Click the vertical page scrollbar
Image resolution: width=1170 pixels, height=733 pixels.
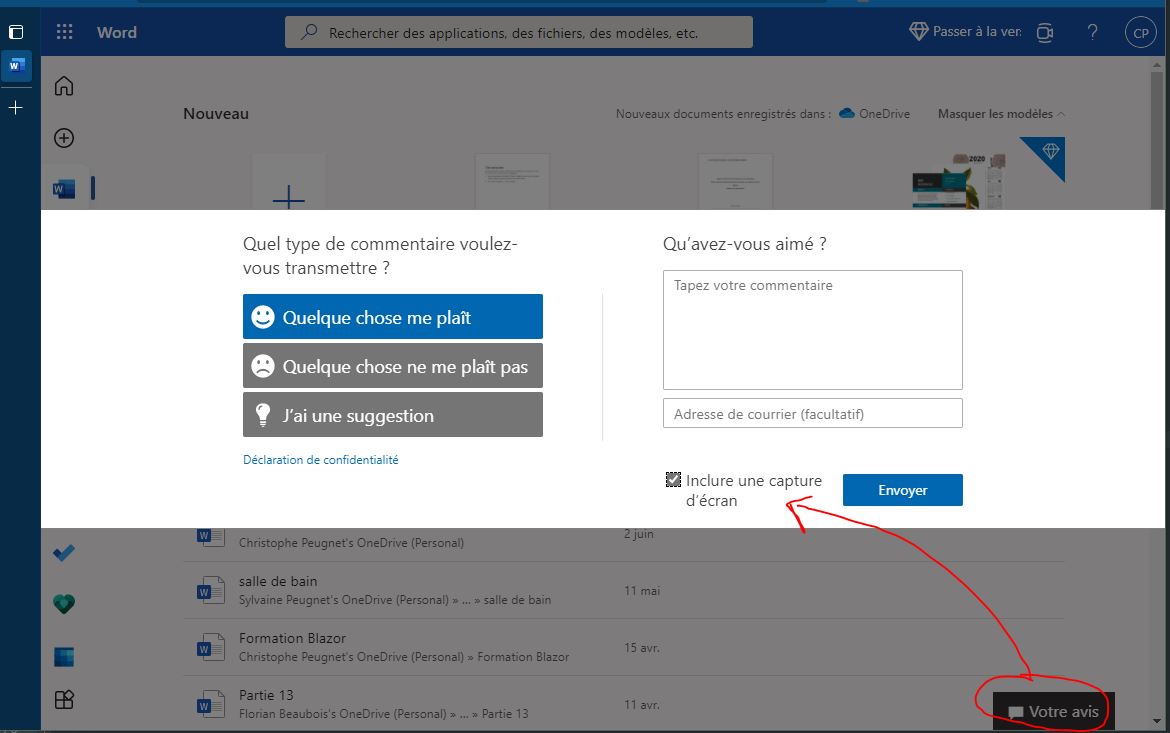(x=1157, y=142)
